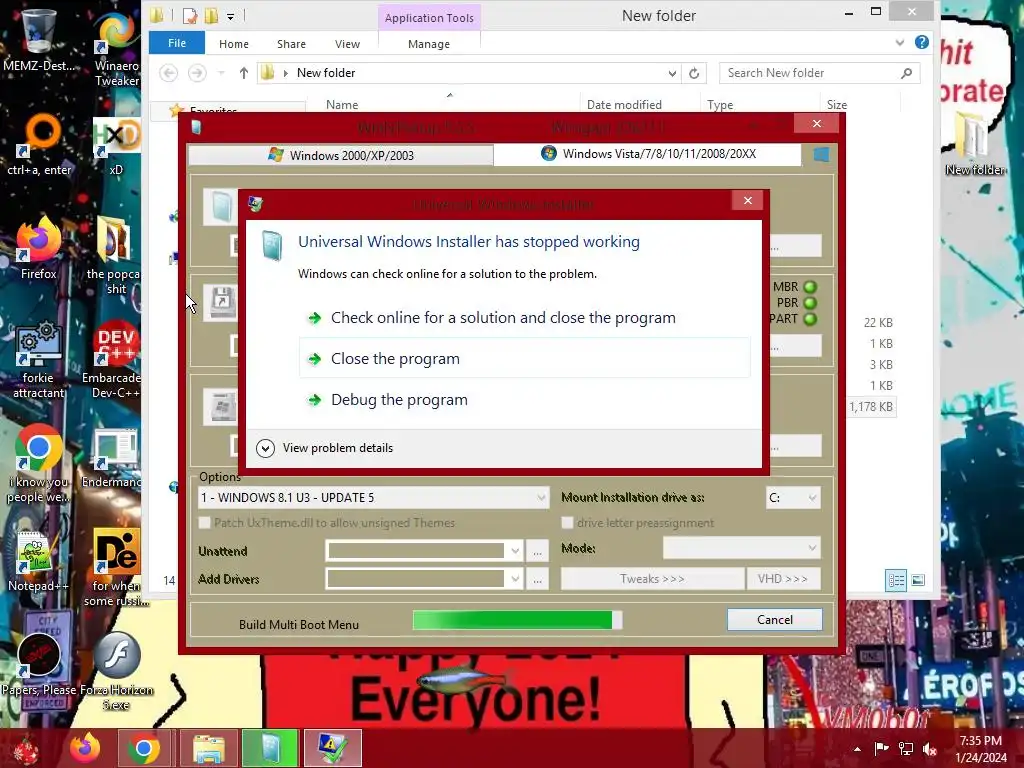Click the green install progress bar
This screenshot has height=768, width=1024.
click(x=517, y=620)
